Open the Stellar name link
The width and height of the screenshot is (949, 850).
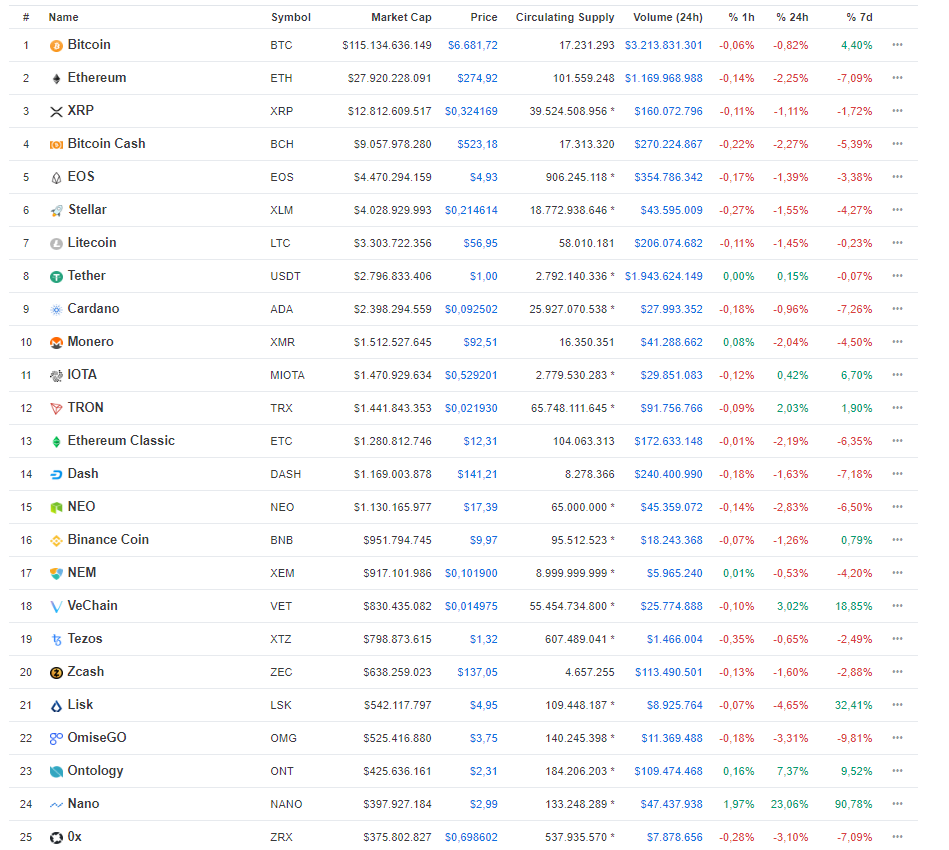(87, 209)
